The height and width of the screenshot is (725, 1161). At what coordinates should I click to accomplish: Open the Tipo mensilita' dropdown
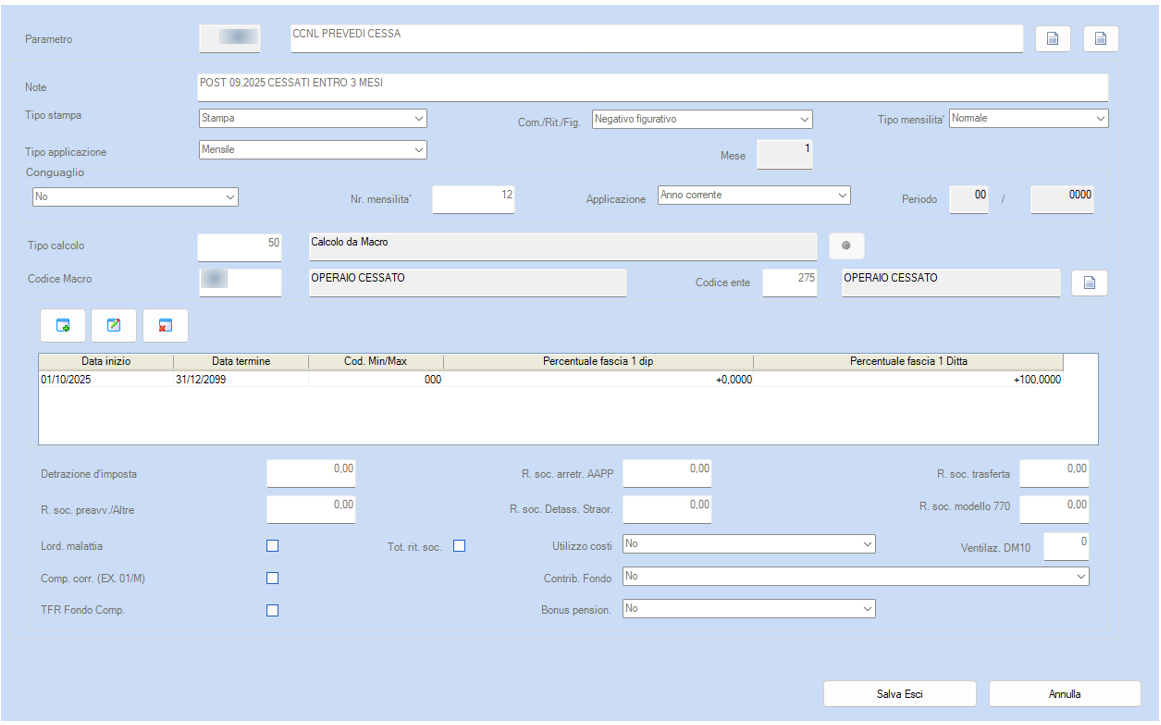coord(1028,118)
